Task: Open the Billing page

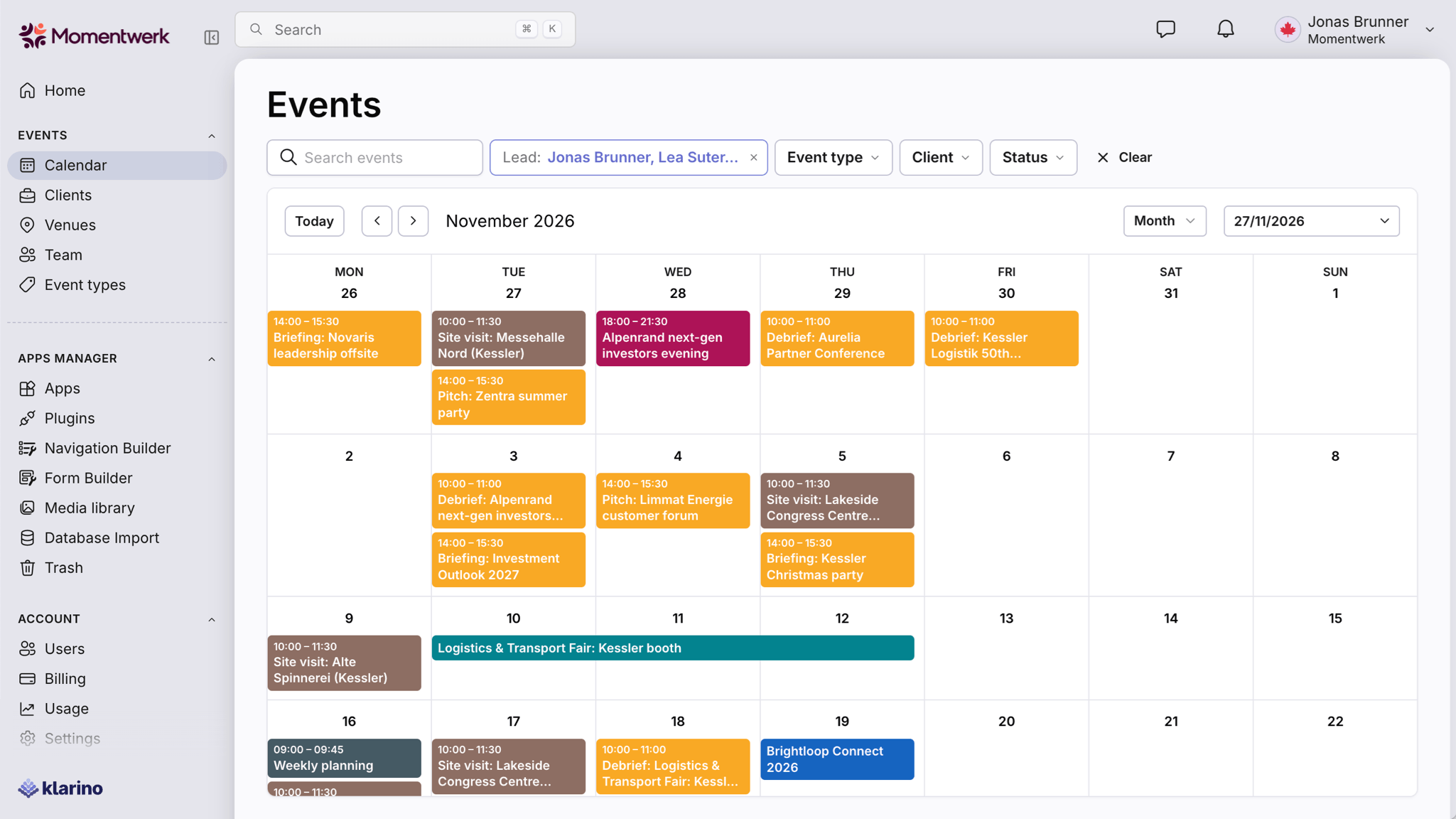Action: (117, 678)
